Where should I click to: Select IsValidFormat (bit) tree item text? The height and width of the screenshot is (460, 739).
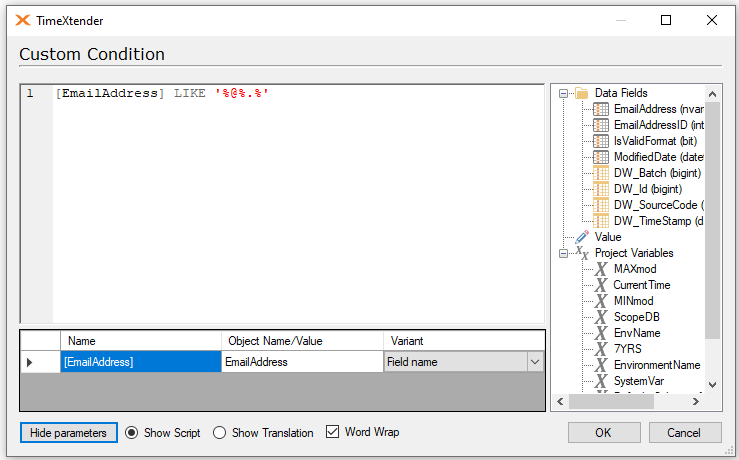655,141
